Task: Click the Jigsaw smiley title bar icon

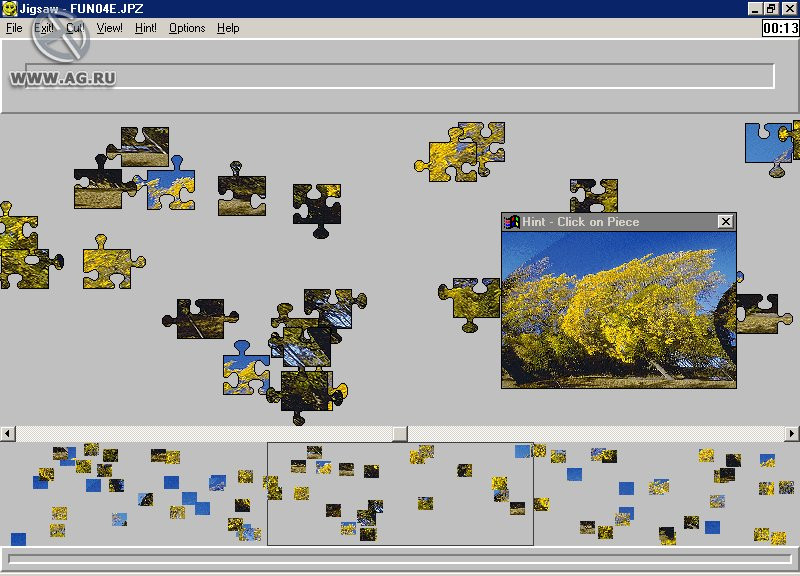Action: tap(9, 8)
